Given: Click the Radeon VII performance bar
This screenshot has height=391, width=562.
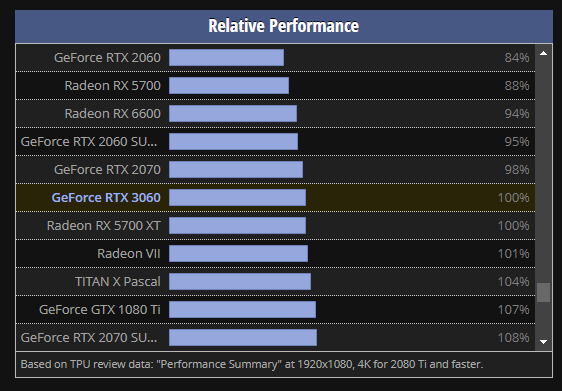Looking at the screenshot, I should click(x=238, y=253).
